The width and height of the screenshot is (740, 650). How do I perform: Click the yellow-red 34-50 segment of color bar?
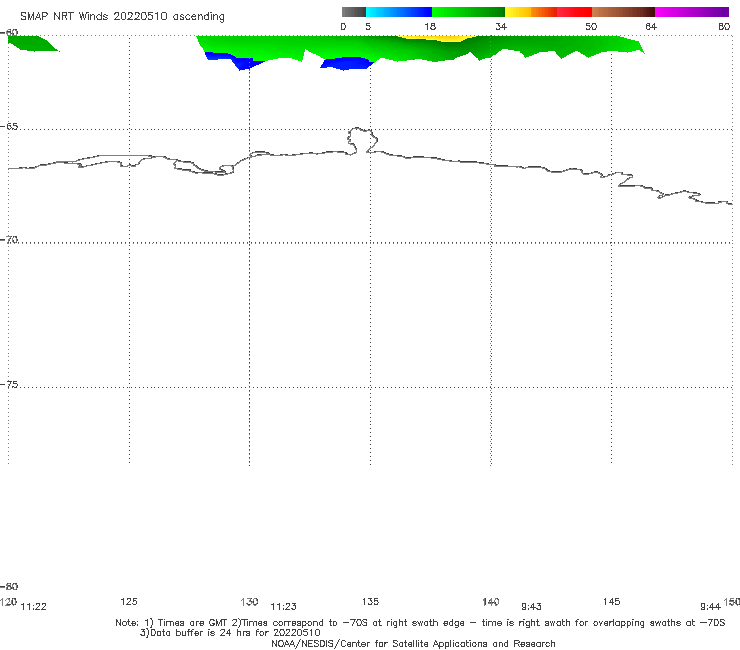point(548,12)
